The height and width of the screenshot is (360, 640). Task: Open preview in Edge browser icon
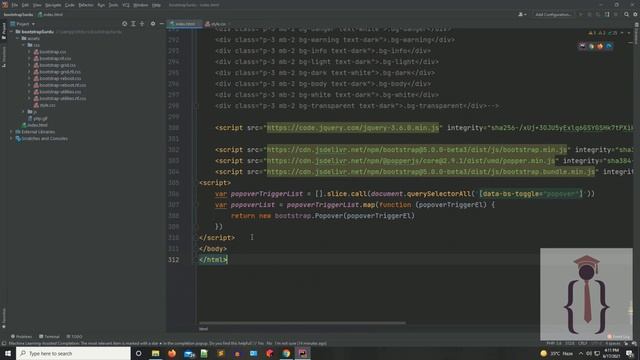609,46
